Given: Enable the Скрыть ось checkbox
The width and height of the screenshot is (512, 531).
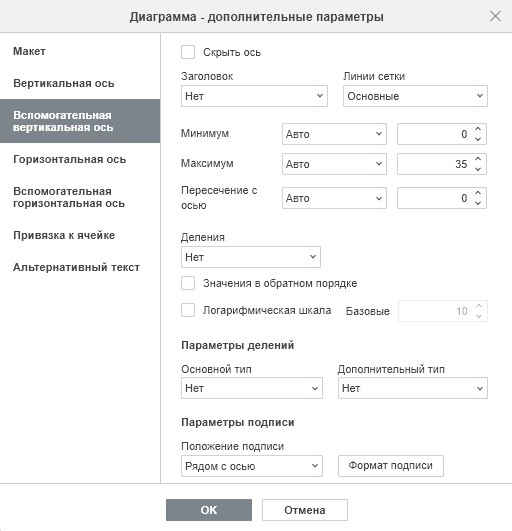Looking at the screenshot, I should pyautogui.click(x=188, y=52).
